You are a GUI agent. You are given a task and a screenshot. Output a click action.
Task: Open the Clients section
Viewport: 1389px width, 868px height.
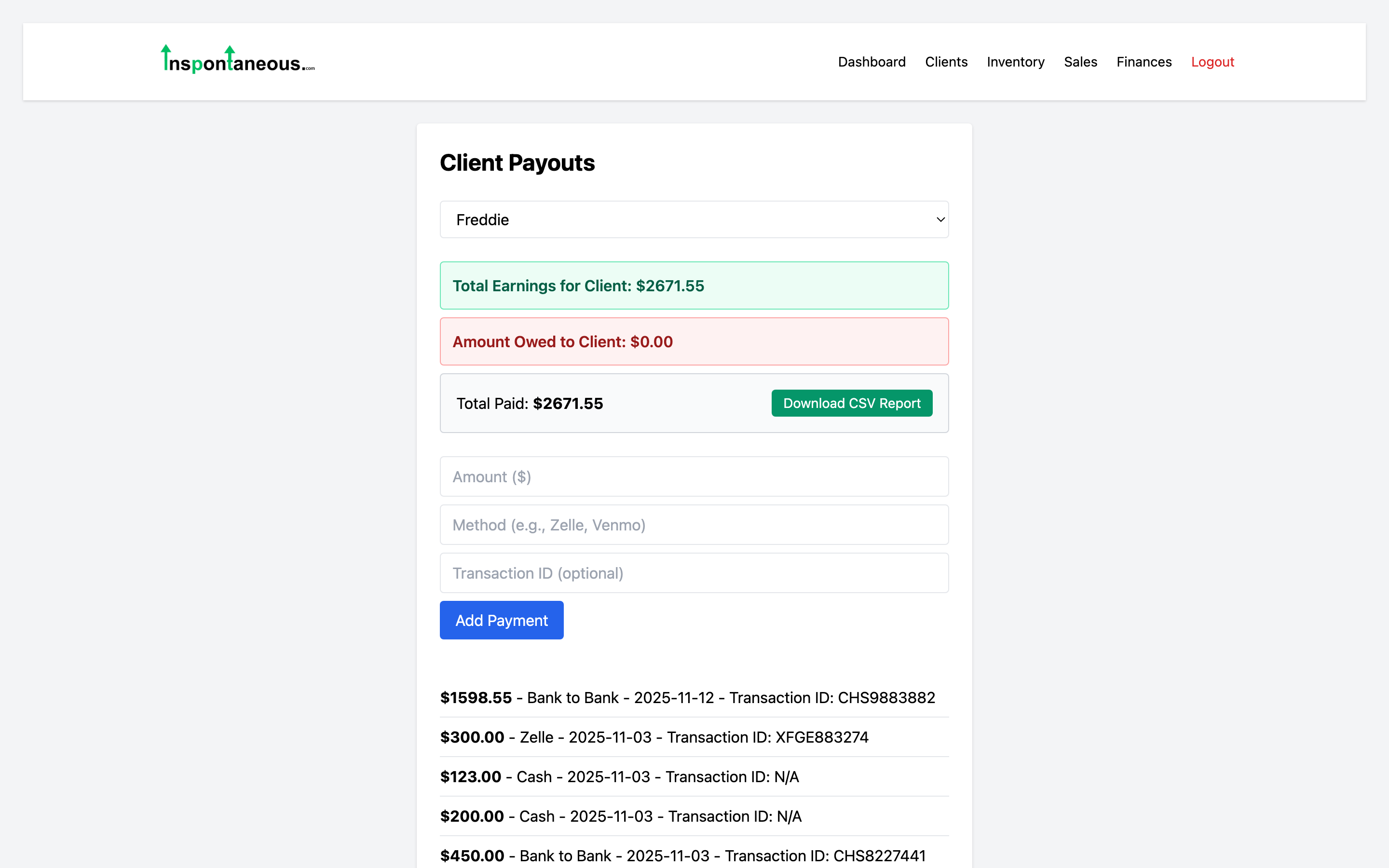coord(946,61)
